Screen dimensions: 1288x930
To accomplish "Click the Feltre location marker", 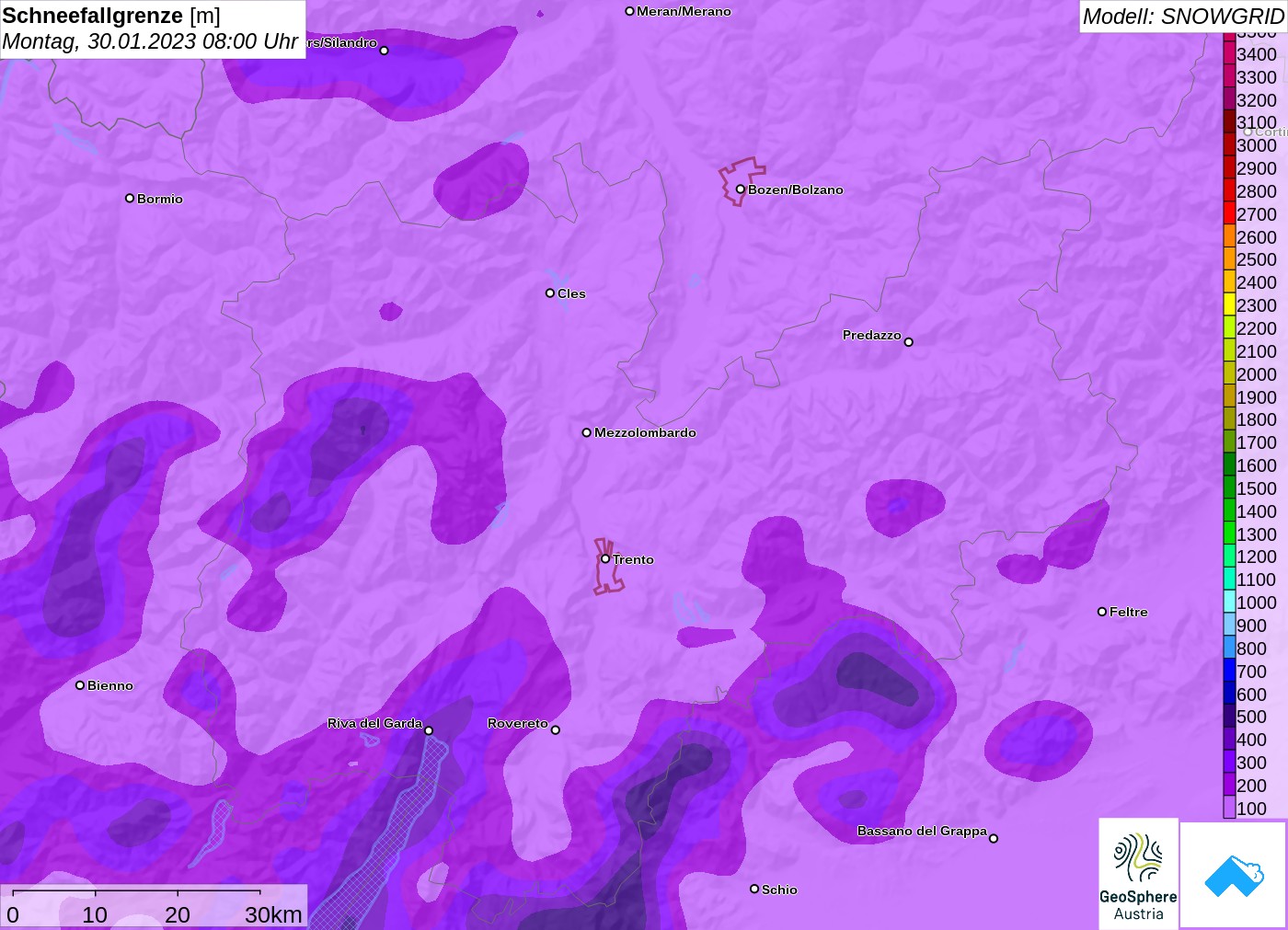I will 1102,611.
